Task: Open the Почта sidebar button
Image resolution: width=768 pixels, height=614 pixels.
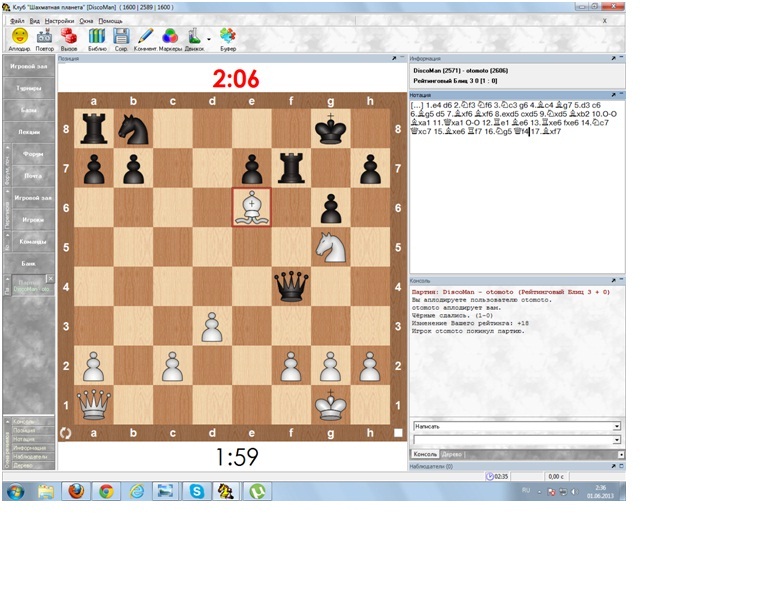Action: coord(33,175)
